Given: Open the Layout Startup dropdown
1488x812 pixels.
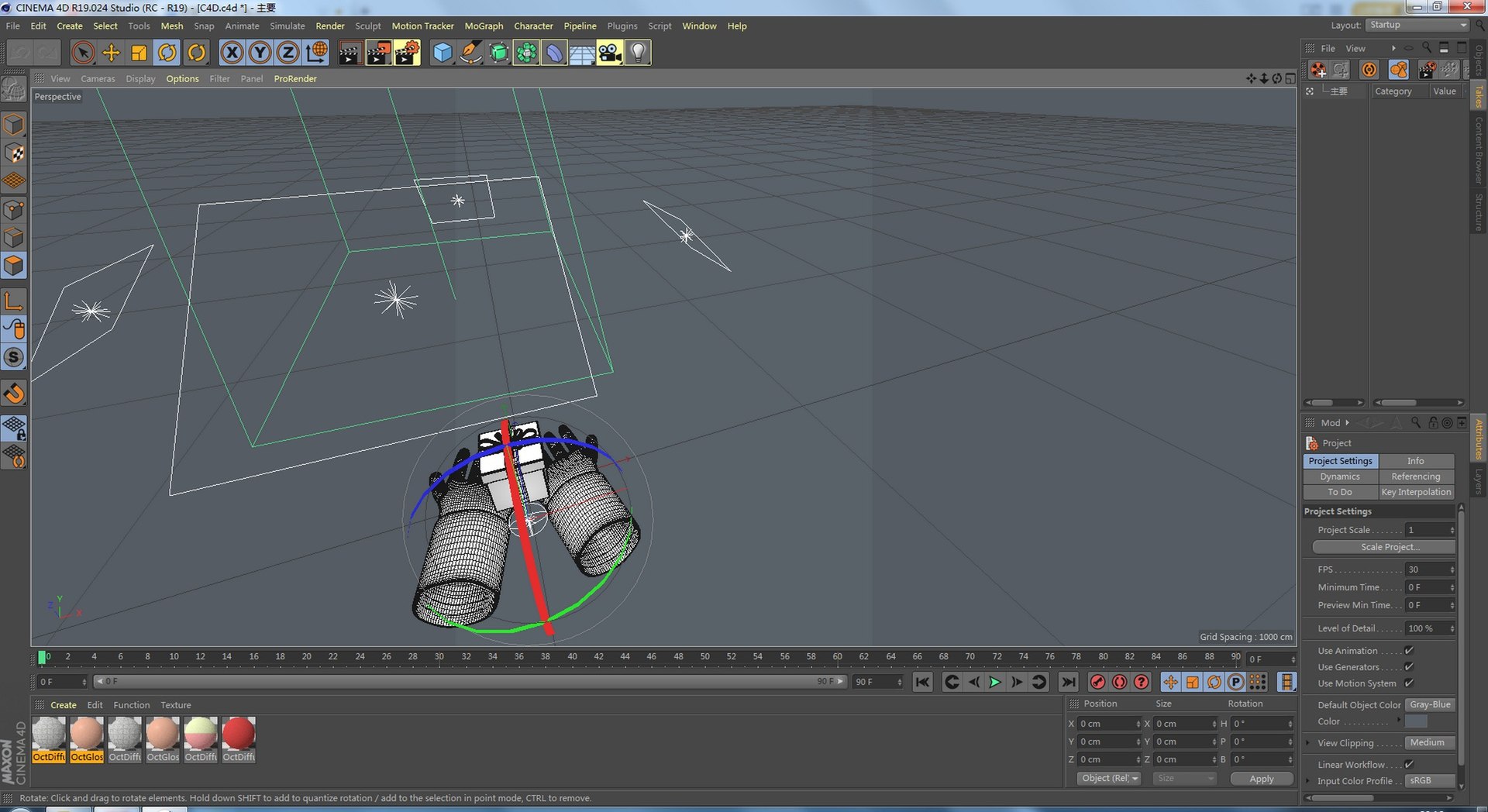Looking at the screenshot, I should coord(1417,26).
